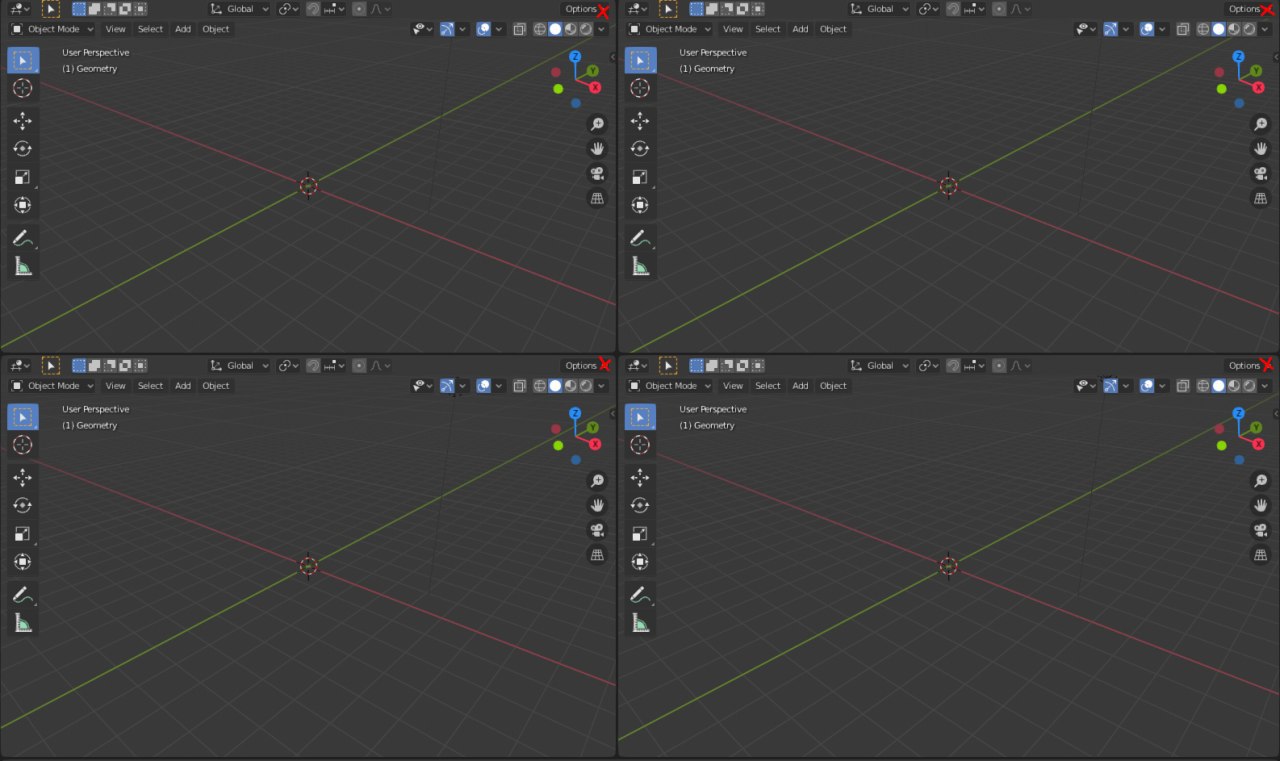Select the Select Box tool in top-left viewport

[x=23, y=60]
